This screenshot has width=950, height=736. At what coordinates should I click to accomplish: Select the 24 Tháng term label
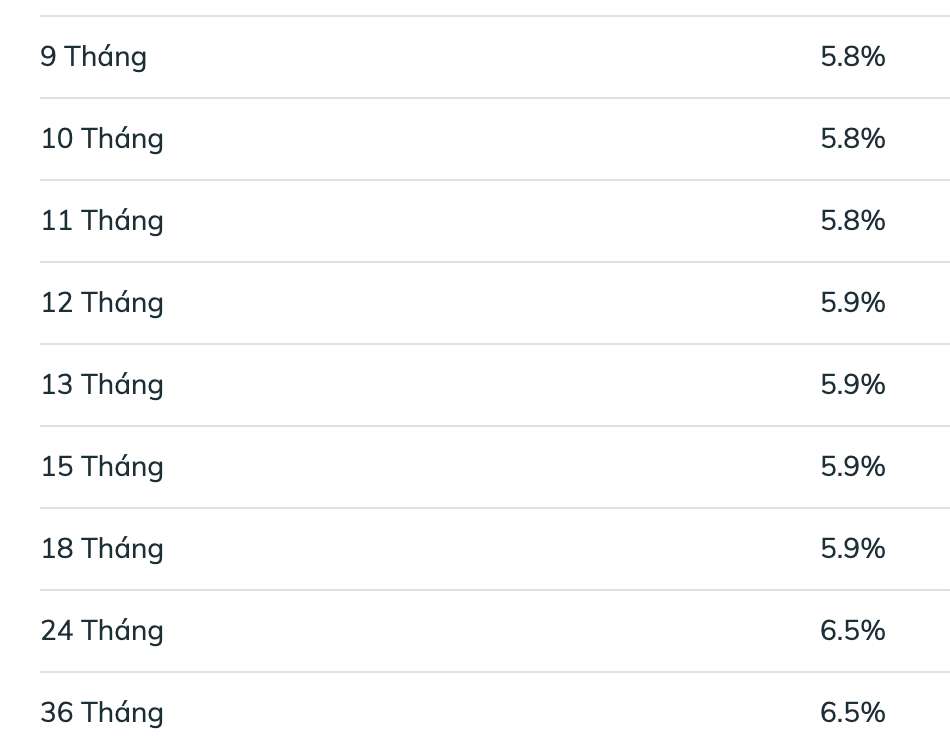[x=102, y=631]
